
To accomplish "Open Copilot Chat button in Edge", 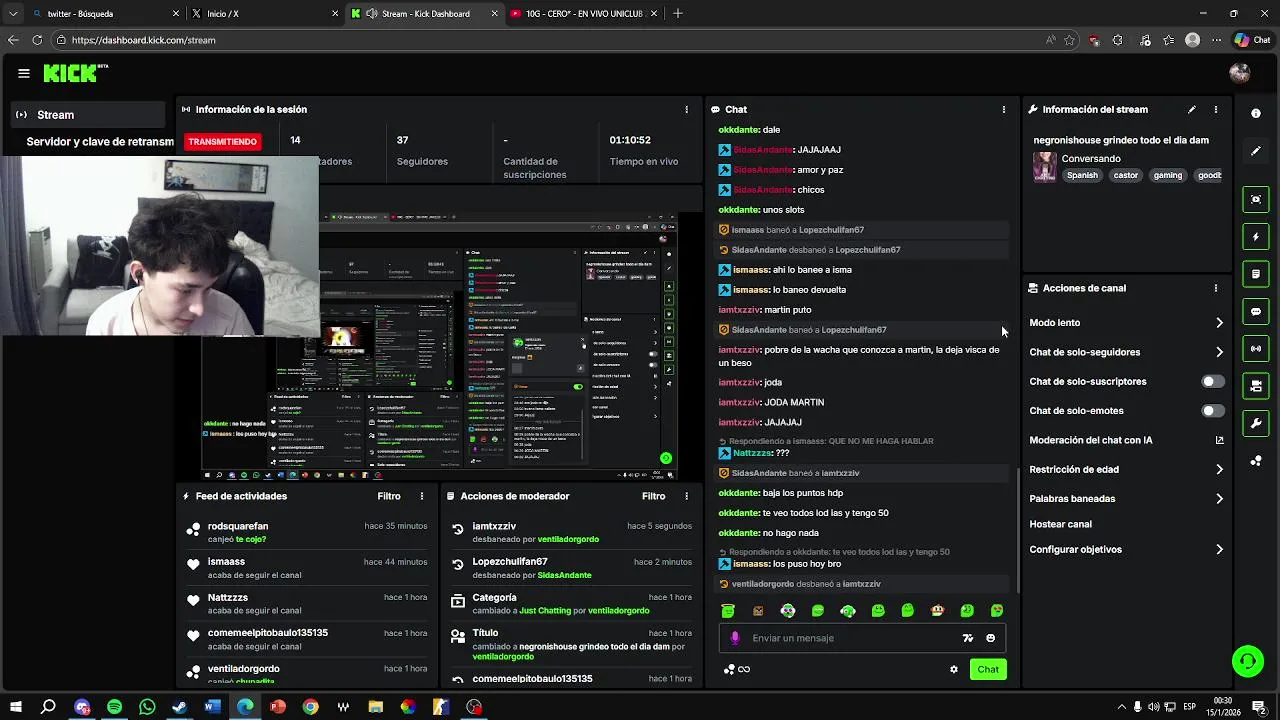I will pyautogui.click(x=1252, y=40).
